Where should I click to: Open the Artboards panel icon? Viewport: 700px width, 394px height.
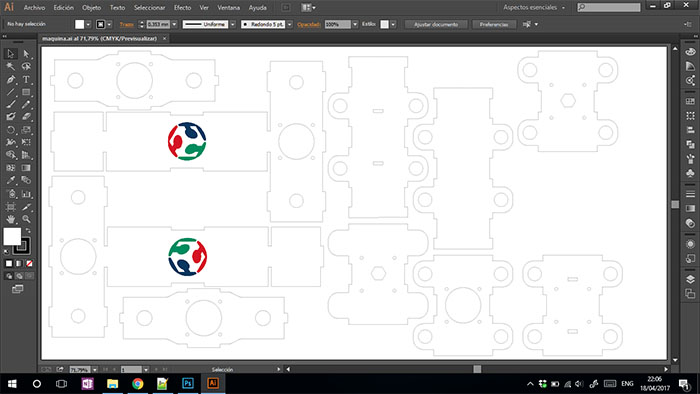point(690,294)
